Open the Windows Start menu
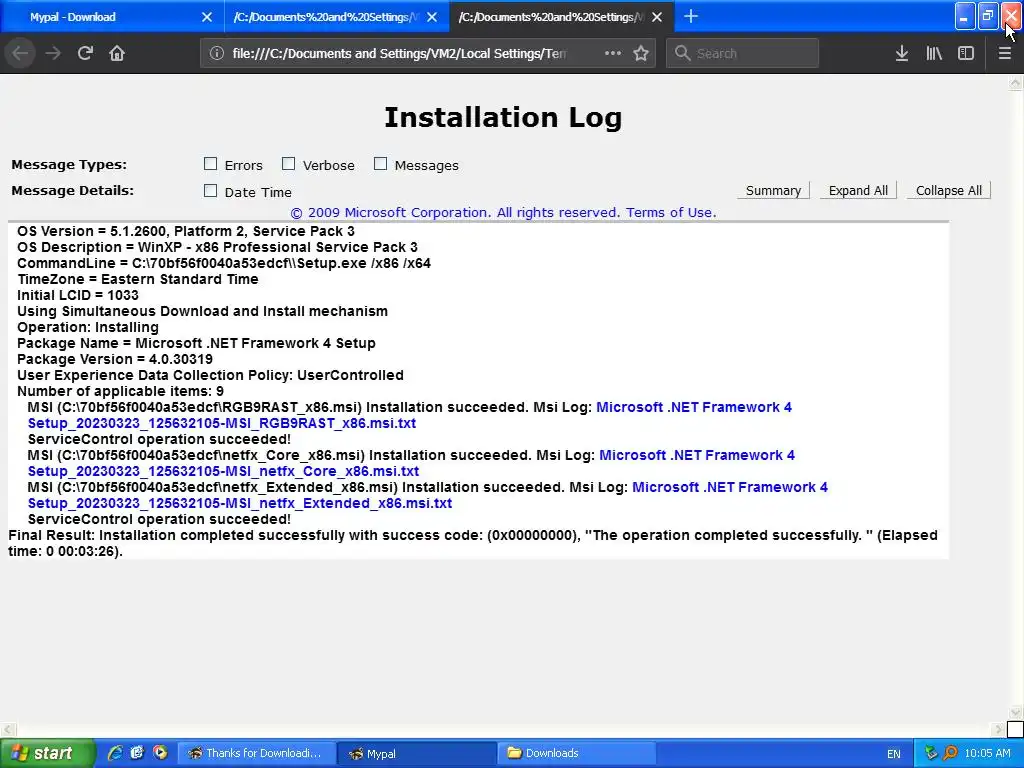1024x768 pixels. pos(46,753)
